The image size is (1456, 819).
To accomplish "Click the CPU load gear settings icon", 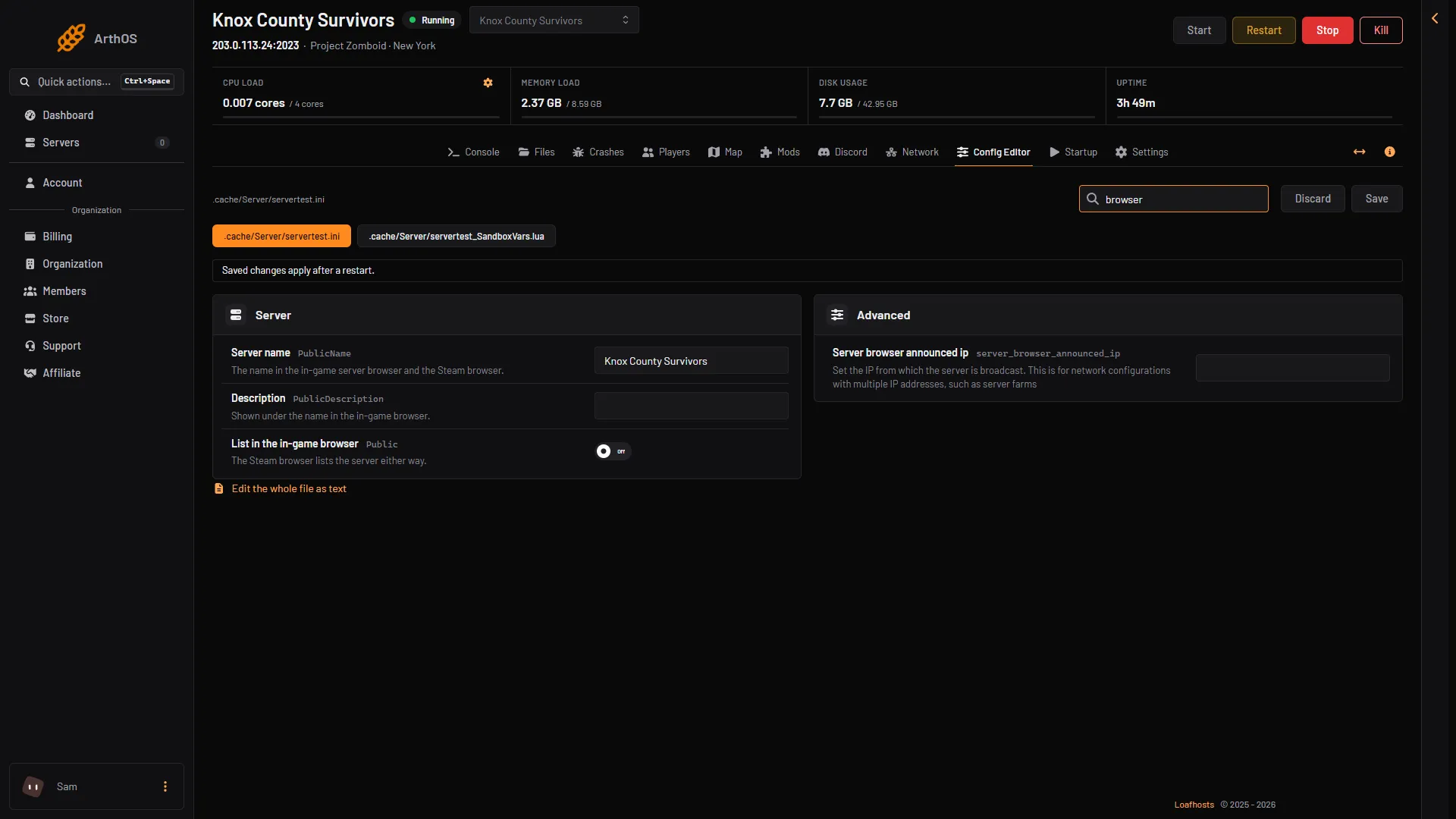I will click(488, 83).
